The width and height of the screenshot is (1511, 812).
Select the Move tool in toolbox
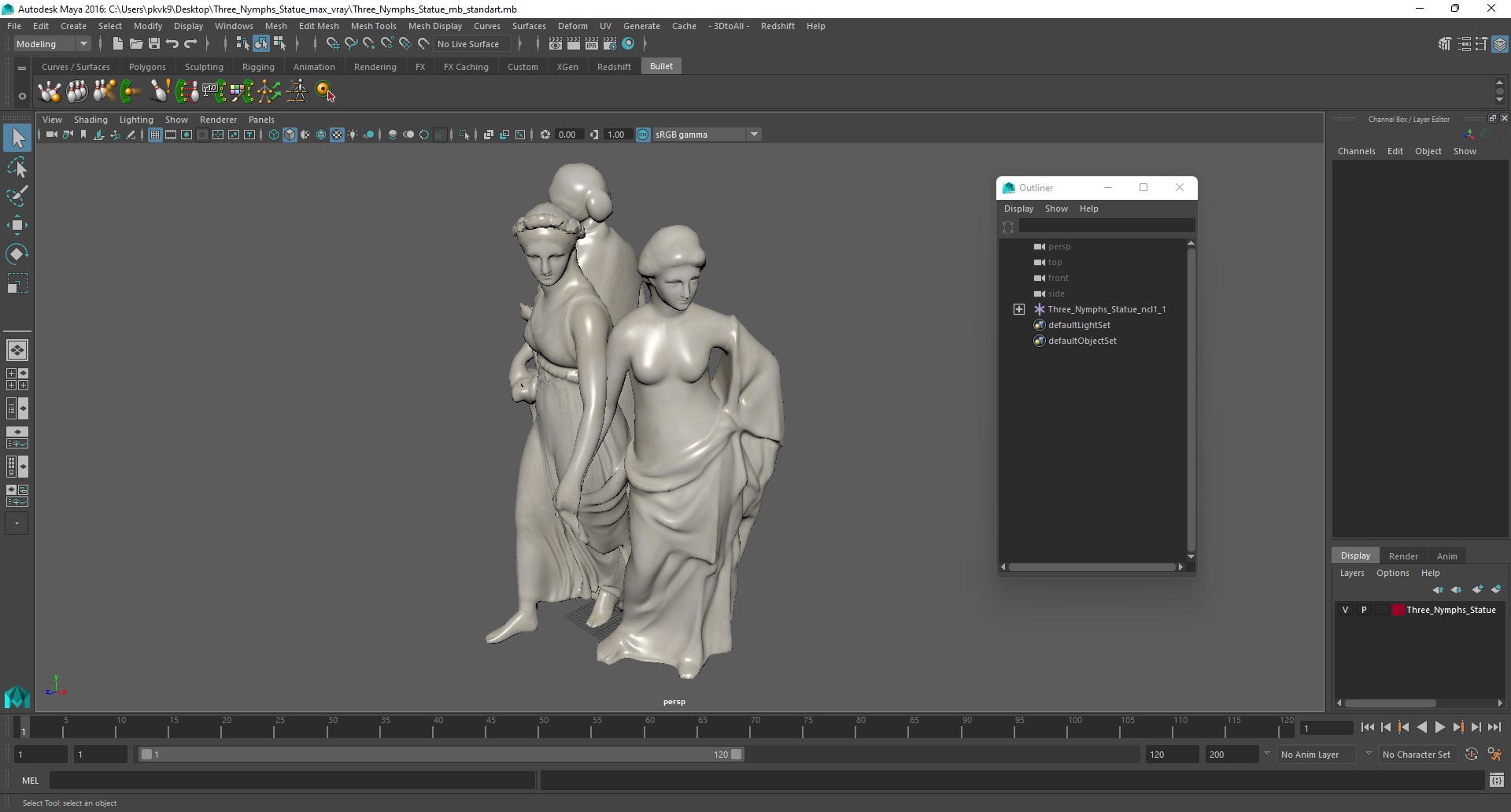(x=17, y=225)
